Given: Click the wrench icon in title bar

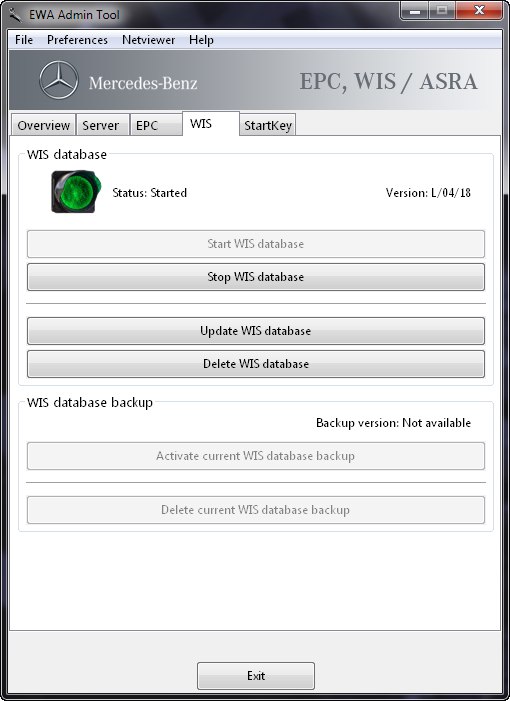Looking at the screenshot, I should (x=16, y=15).
